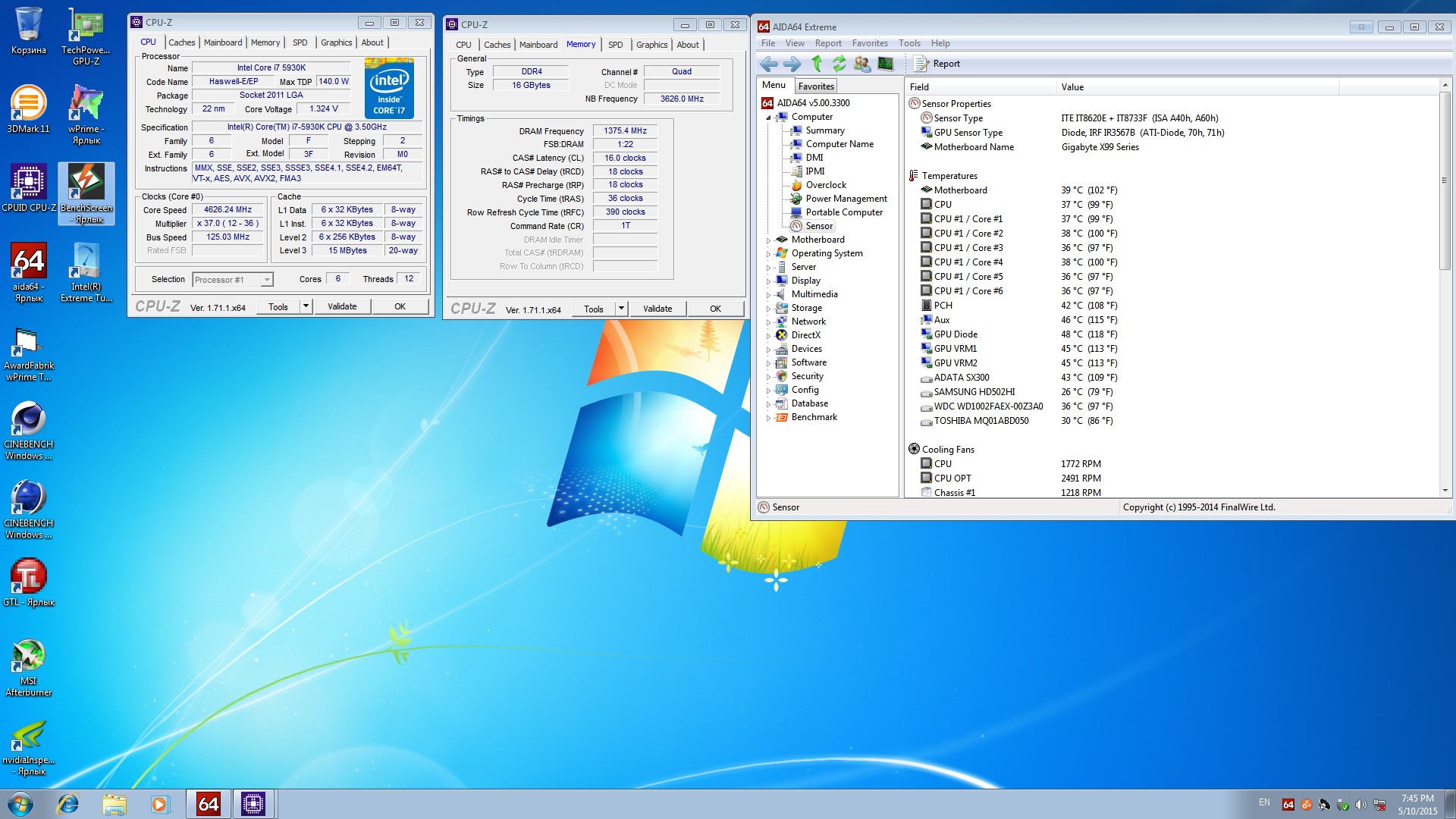Open Tools dropdown arrow in left CPU-Z

tap(306, 306)
